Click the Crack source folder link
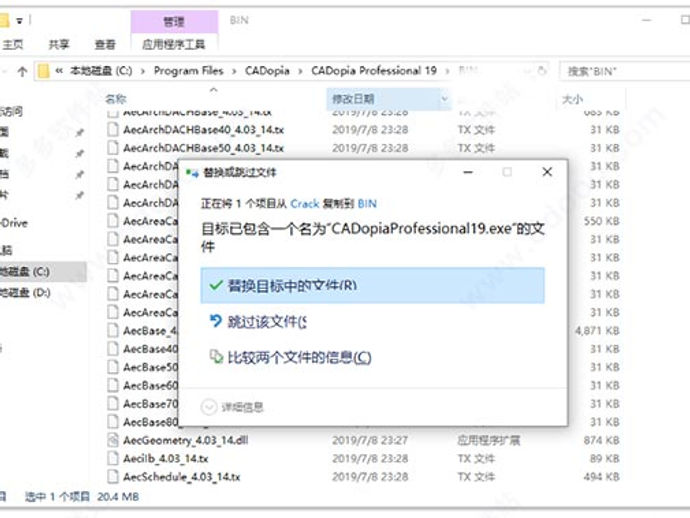 tap(305, 204)
